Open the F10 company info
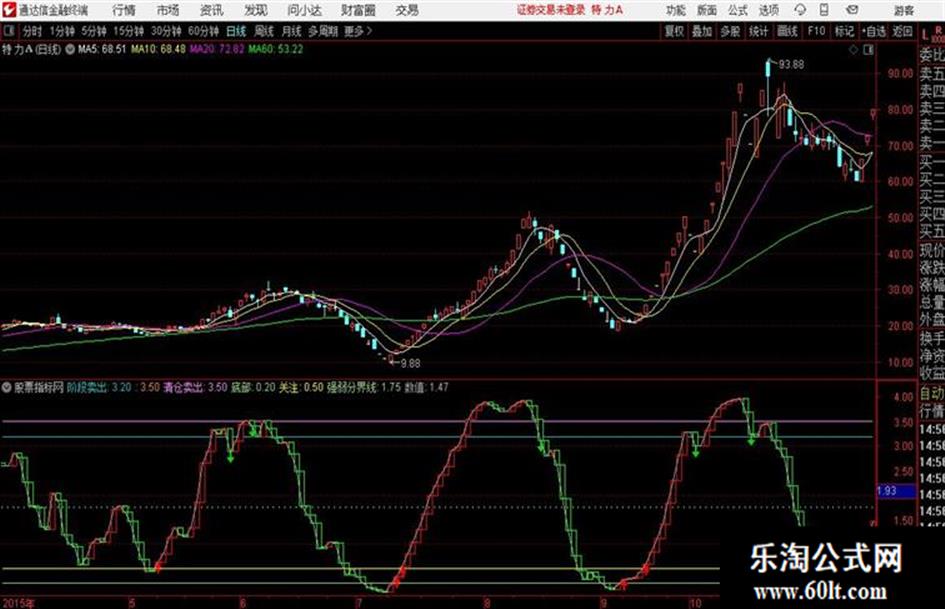This screenshot has width=945, height=609. coord(816,31)
